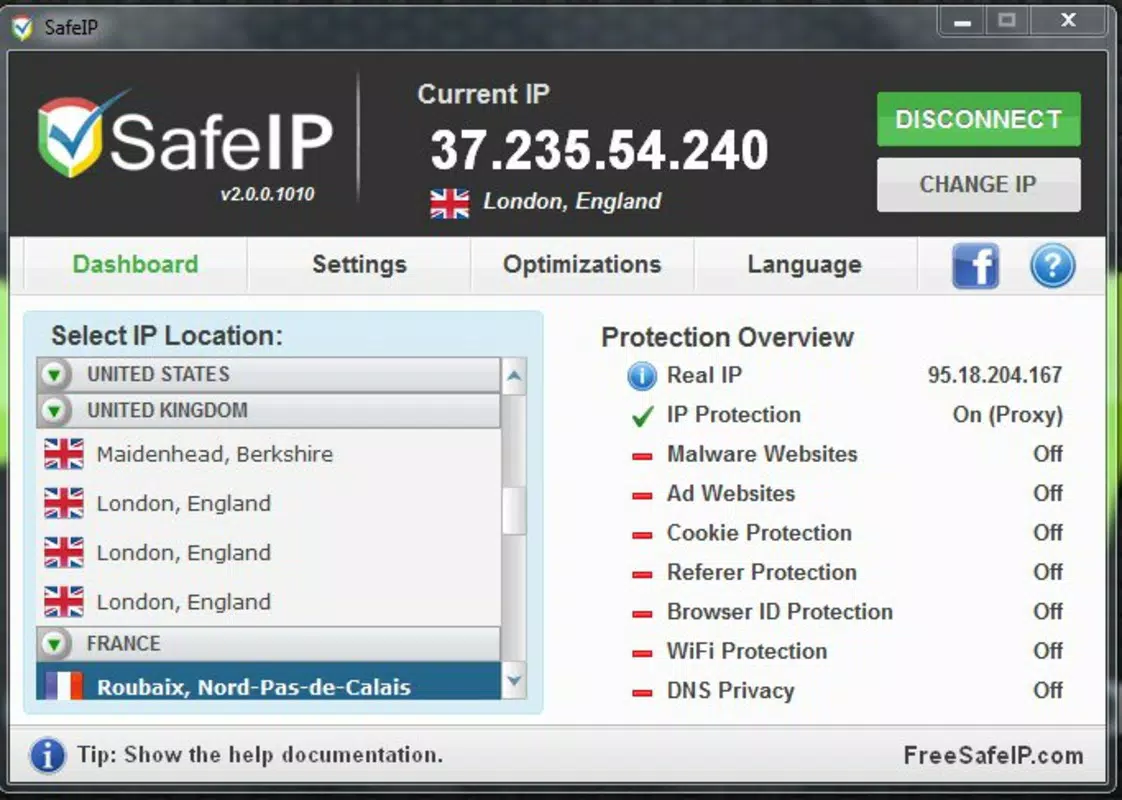Click the On (Proxy) status value

tap(1008, 415)
